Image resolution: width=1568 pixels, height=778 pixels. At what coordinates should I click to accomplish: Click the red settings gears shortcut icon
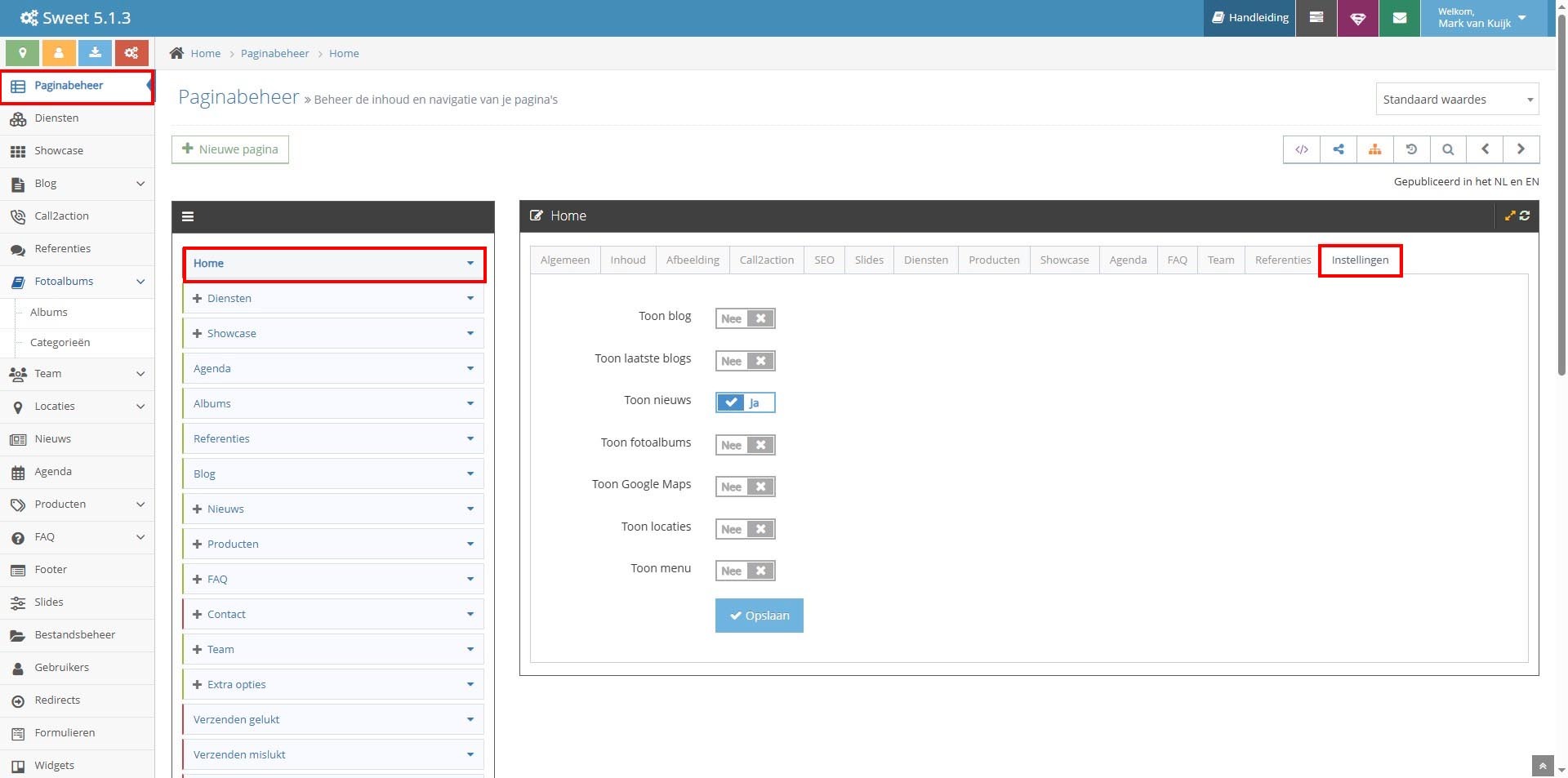click(x=131, y=53)
